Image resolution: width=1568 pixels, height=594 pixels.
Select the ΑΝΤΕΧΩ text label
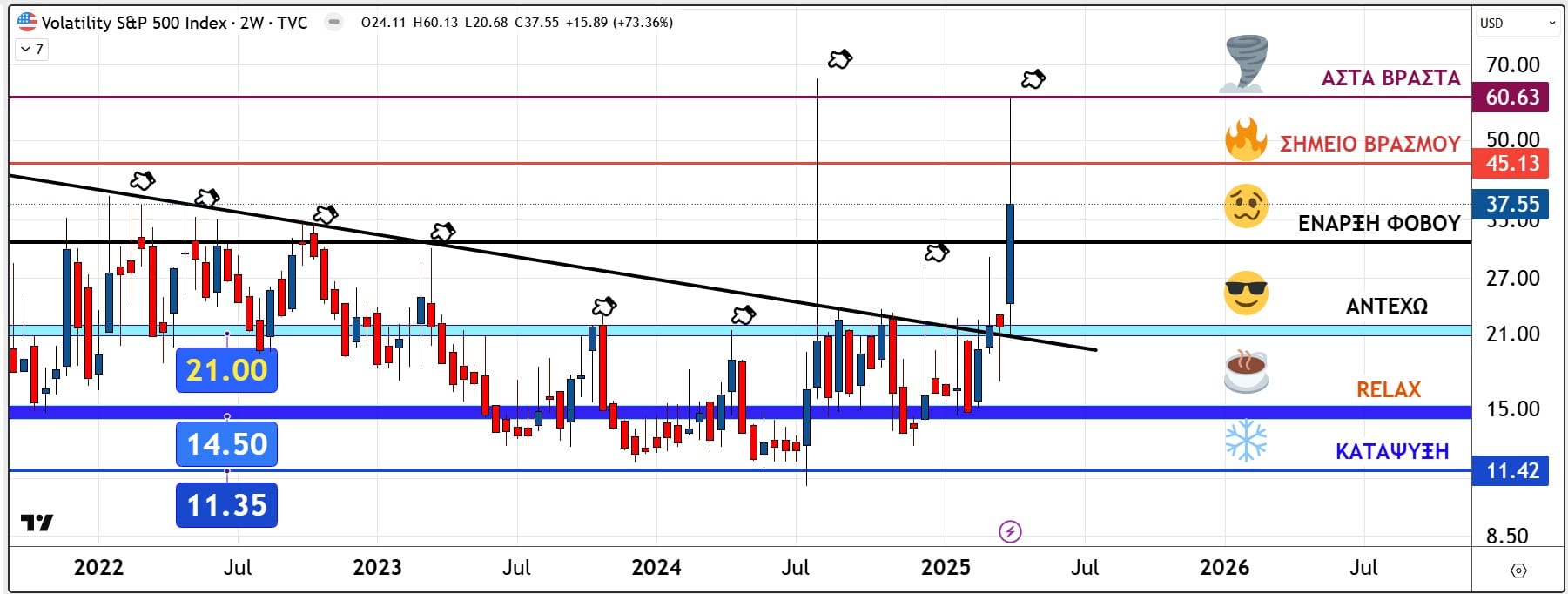(1387, 307)
